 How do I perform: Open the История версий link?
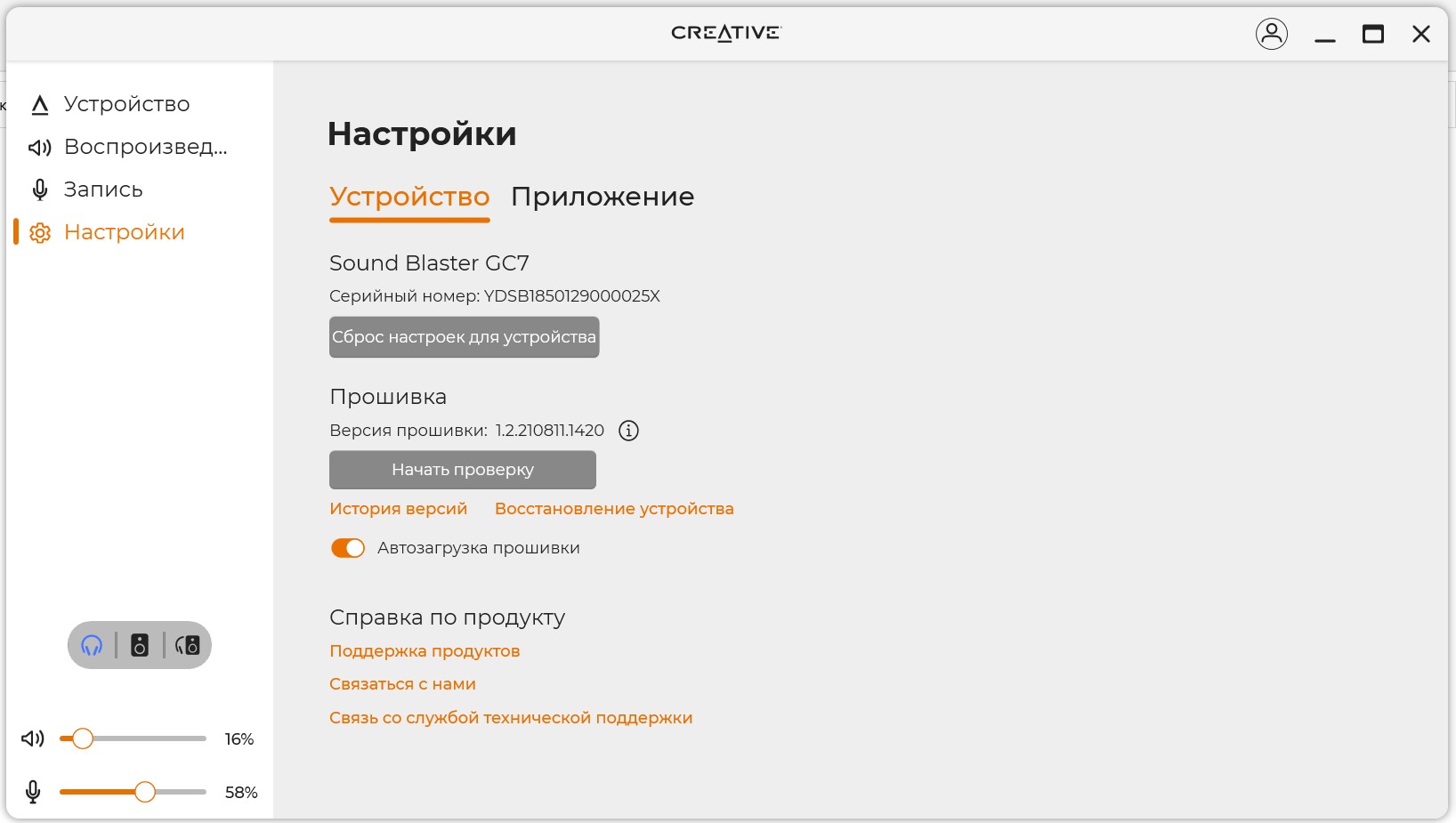[x=398, y=509]
